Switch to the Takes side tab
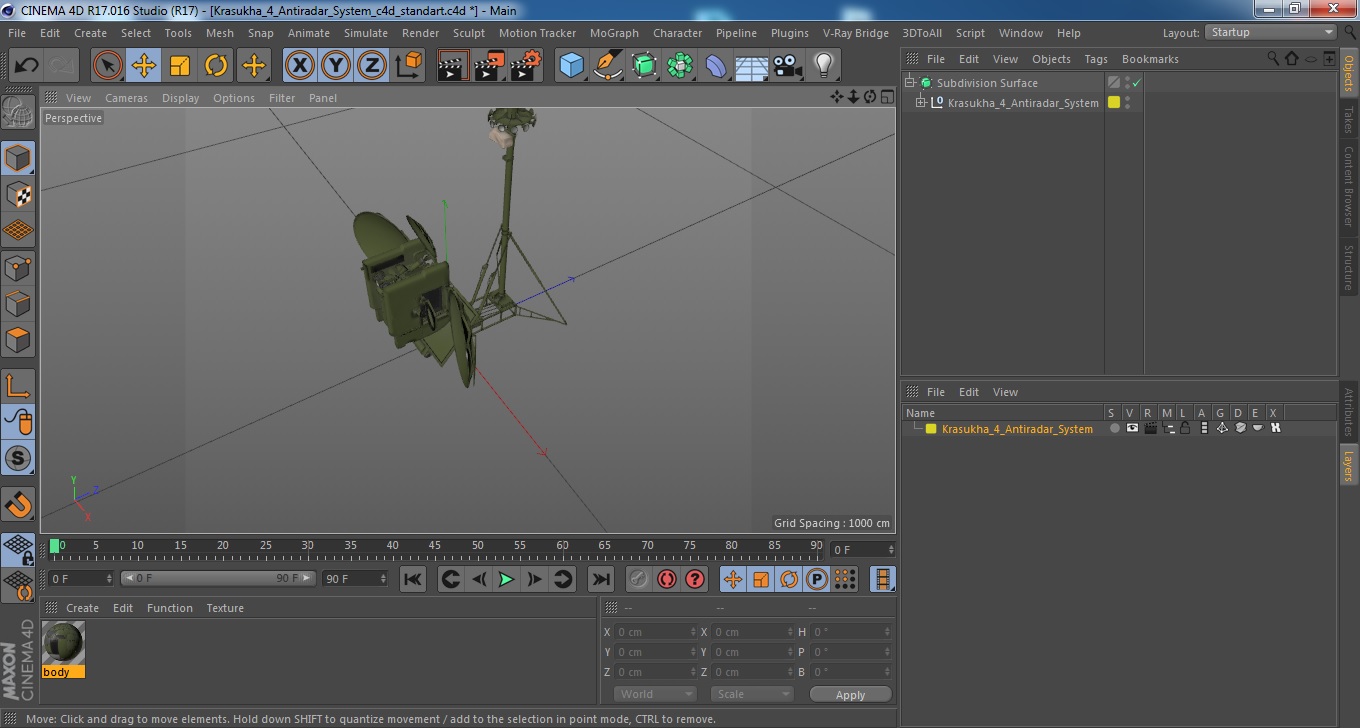Image resolution: width=1360 pixels, height=728 pixels. point(1349,120)
